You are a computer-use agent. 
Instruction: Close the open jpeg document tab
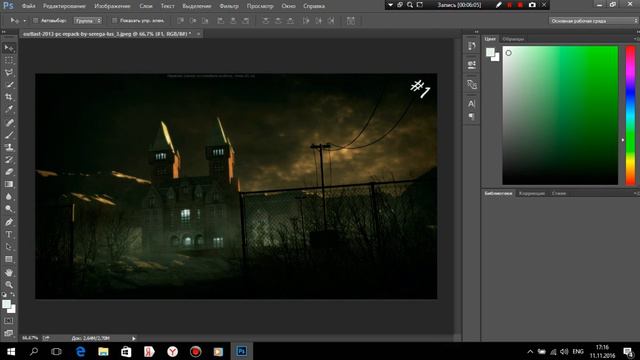(x=198, y=34)
